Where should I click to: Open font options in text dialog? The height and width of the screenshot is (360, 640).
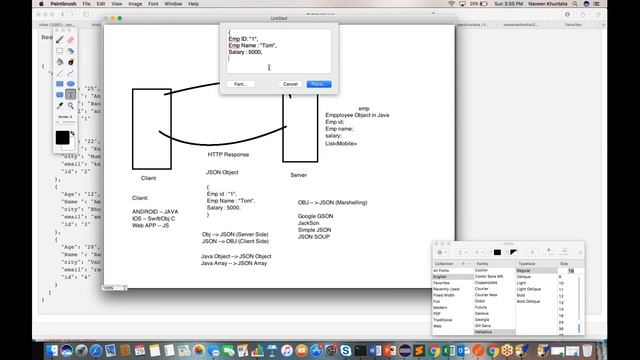click(x=241, y=84)
